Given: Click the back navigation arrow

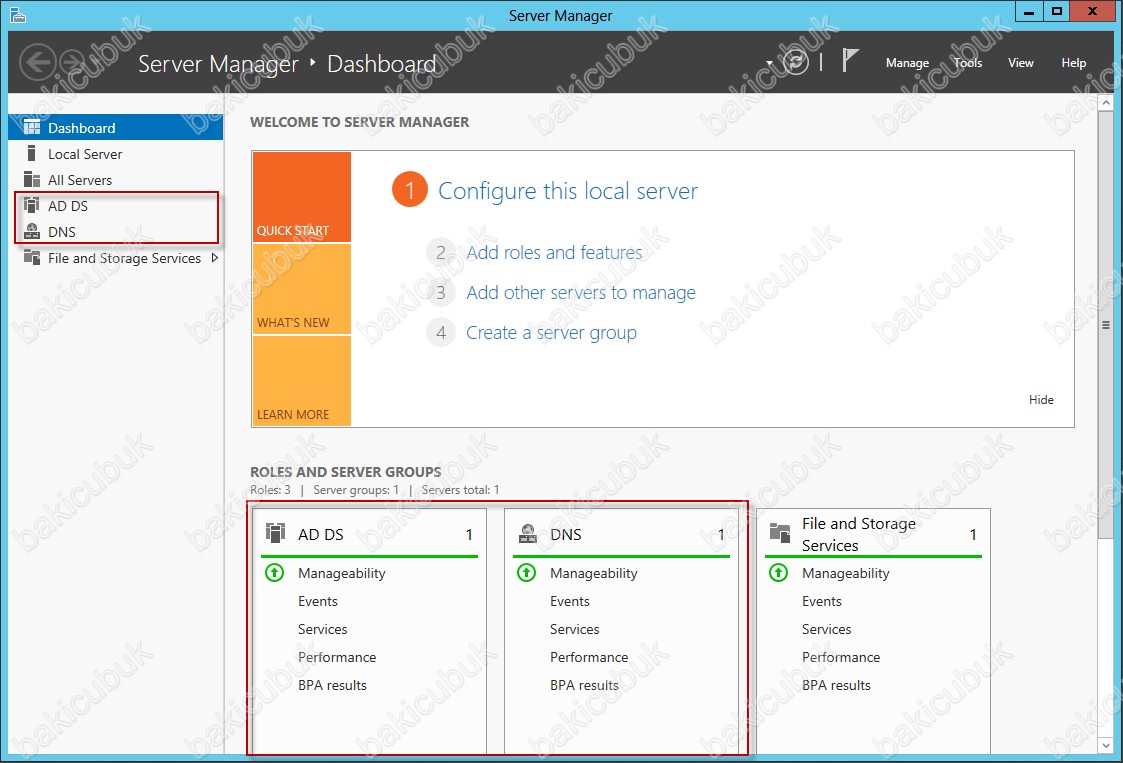Looking at the screenshot, I should tap(38, 62).
